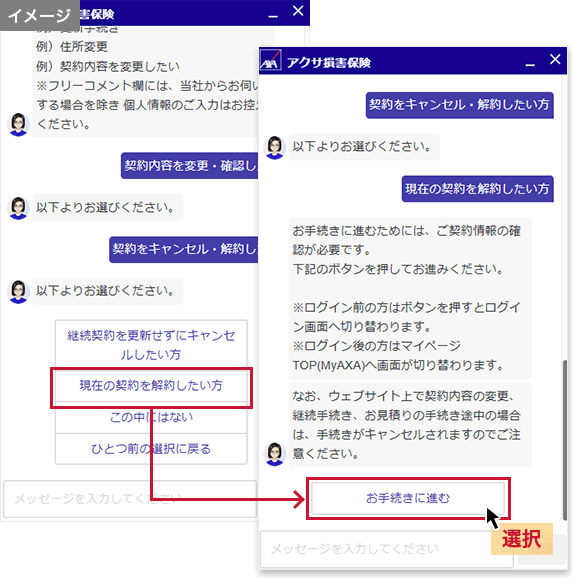Click message starting お手続きに進むためには
572x578 pixels.
[x=410, y=298]
